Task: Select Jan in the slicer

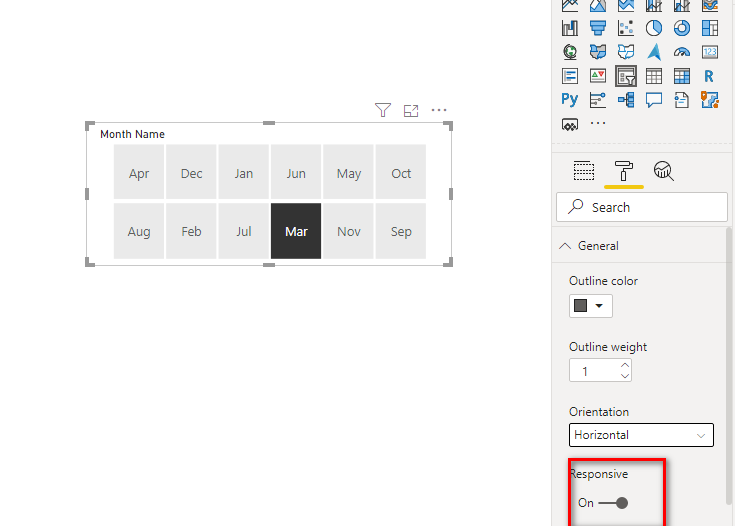Action: click(x=244, y=173)
